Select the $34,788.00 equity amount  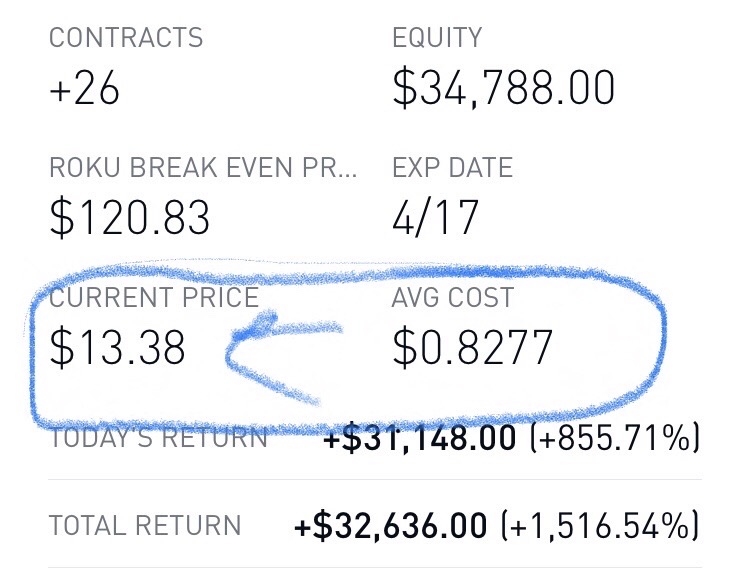coord(503,88)
